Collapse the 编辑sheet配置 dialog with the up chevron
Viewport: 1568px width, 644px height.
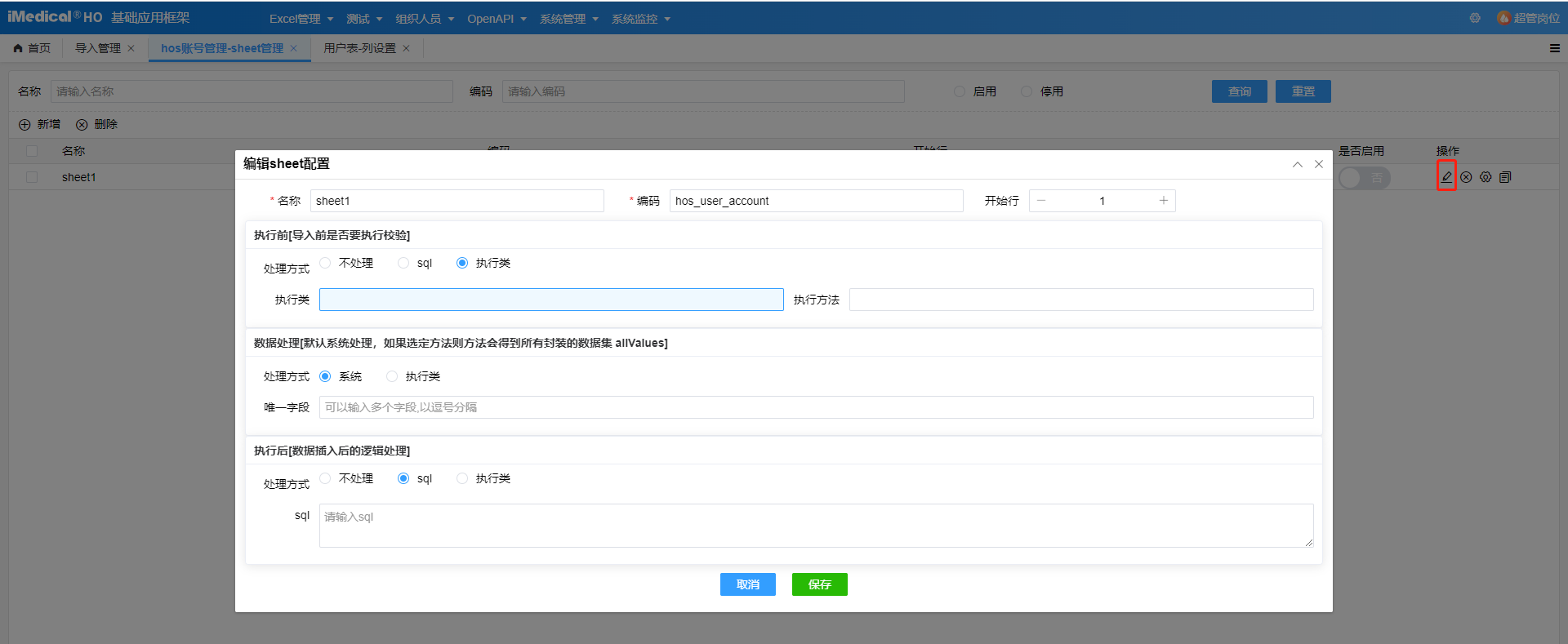(1298, 164)
